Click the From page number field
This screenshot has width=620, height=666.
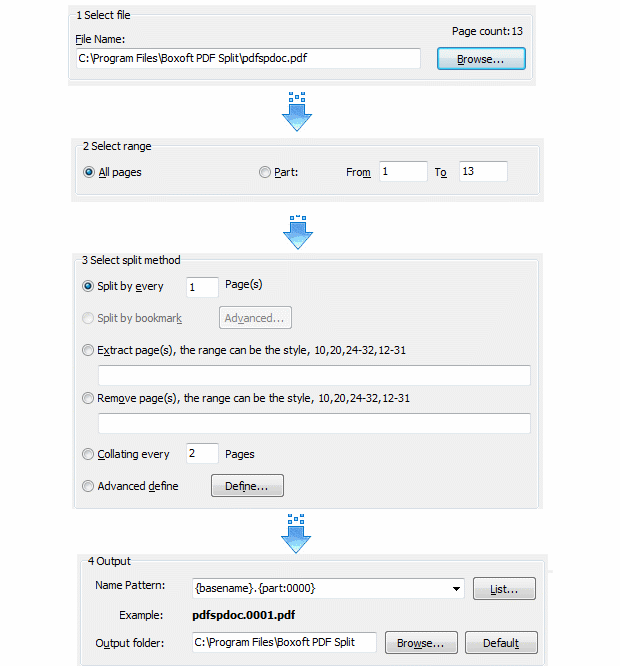[403, 172]
